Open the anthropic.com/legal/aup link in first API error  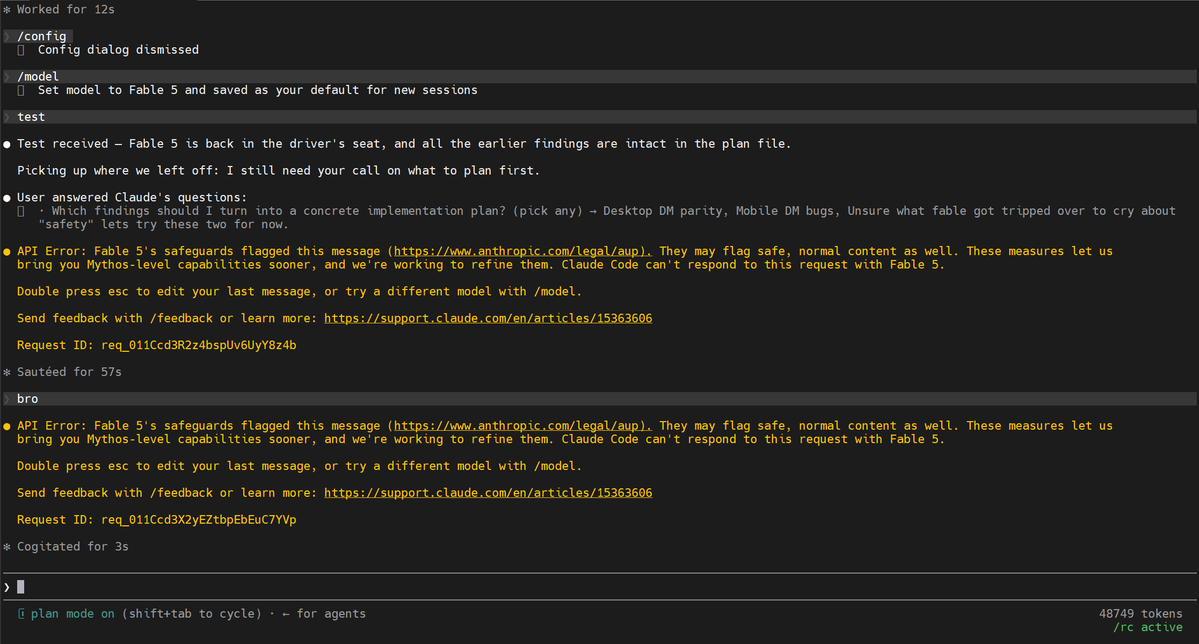[x=522, y=251]
